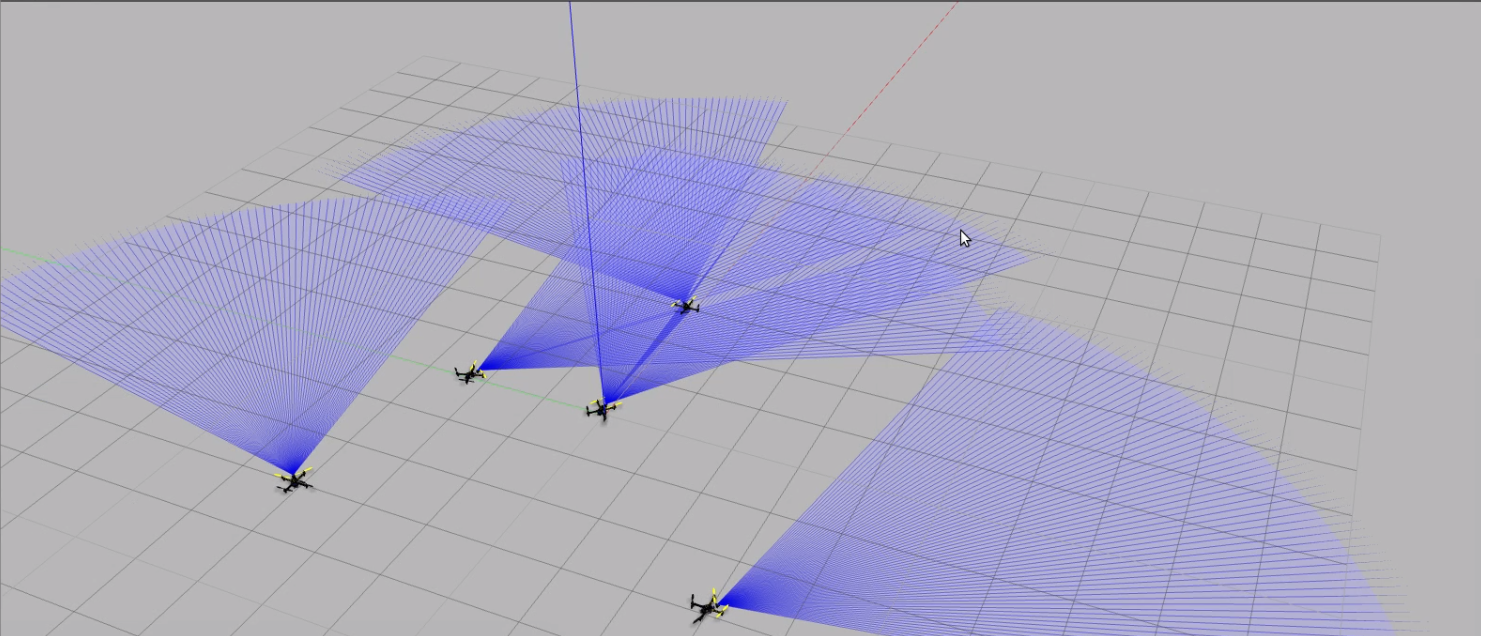The image size is (1485, 636).
Task: Select the leftmost quadcopter drone model
Action: [293, 481]
